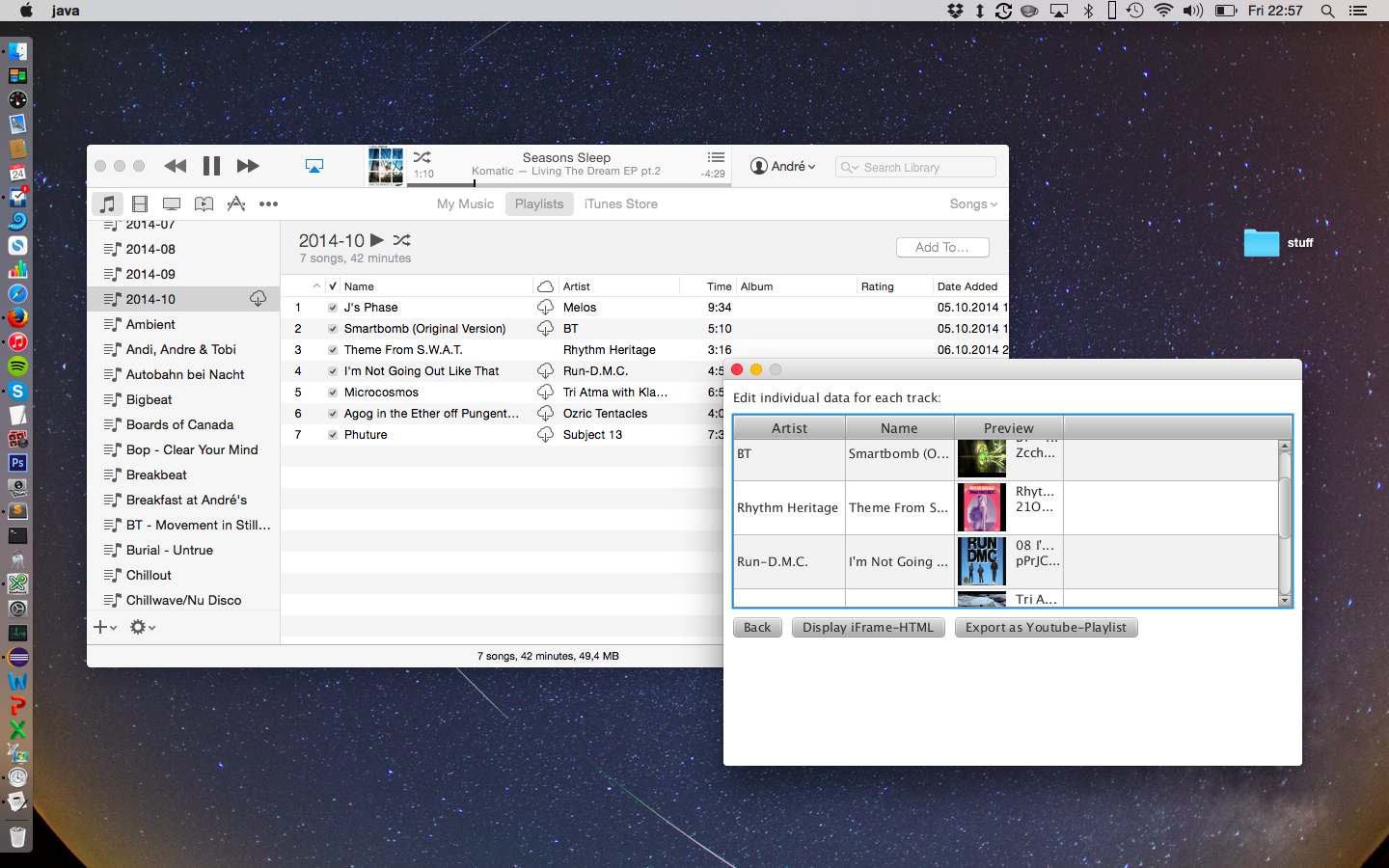This screenshot has width=1389, height=868.
Task: Select the TV Shows library icon
Action: pyautogui.click(x=172, y=203)
